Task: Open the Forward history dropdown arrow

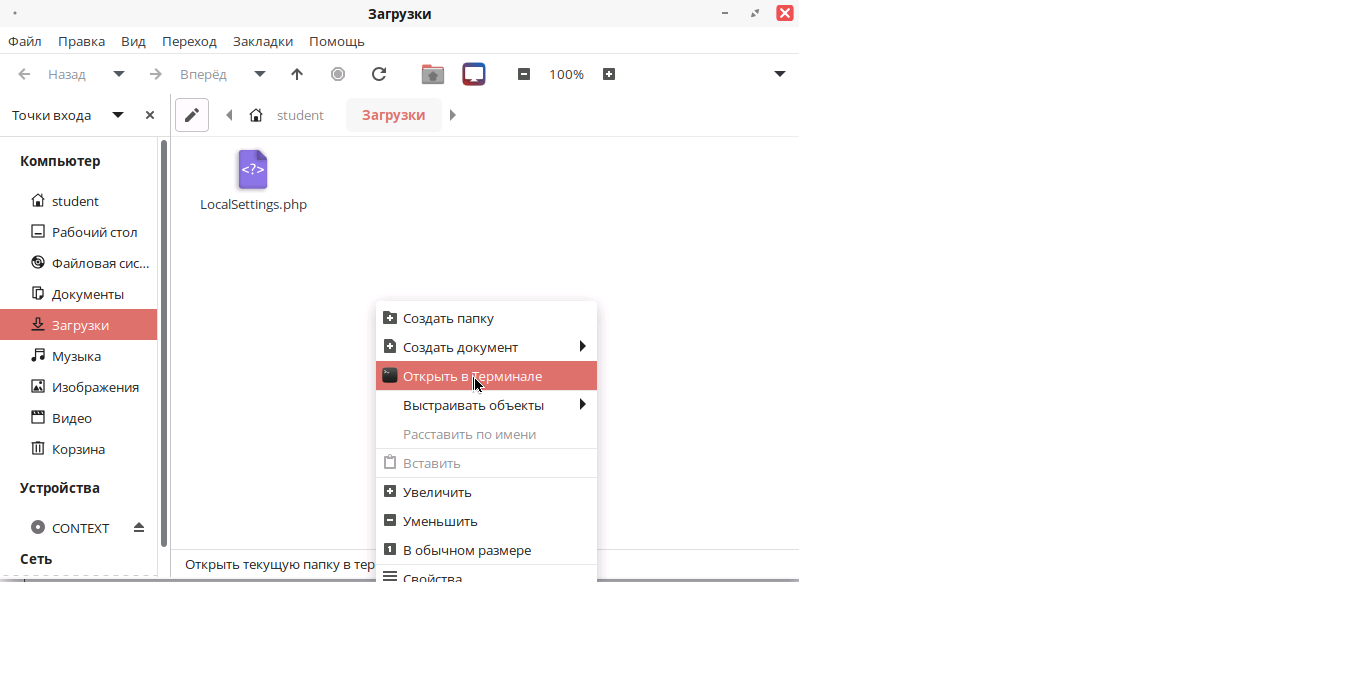Action: 260,74
